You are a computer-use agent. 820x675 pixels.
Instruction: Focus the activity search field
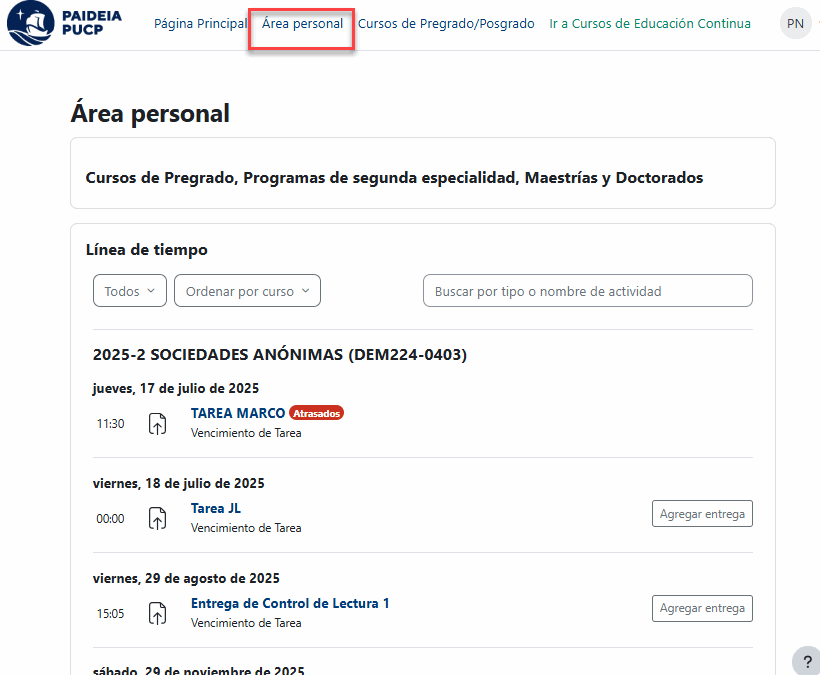[x=587, y=291]
